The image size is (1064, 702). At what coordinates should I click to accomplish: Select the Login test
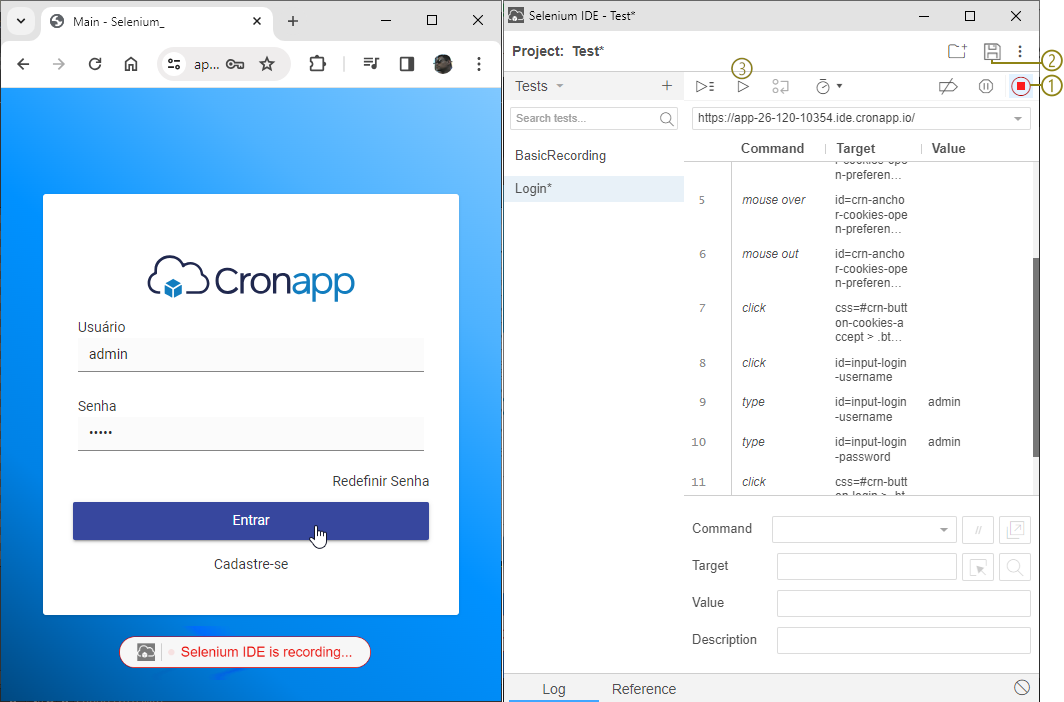click(x=594, y=189)
